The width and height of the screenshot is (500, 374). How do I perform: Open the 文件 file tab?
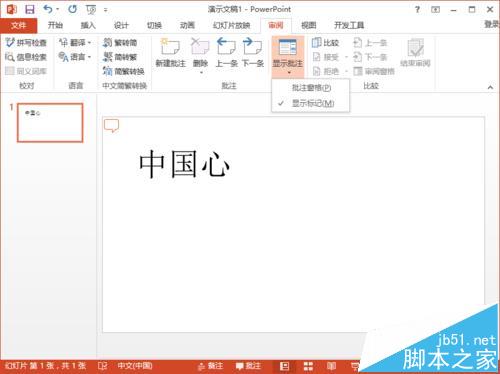pyautogui.click(x=19, y=25)
